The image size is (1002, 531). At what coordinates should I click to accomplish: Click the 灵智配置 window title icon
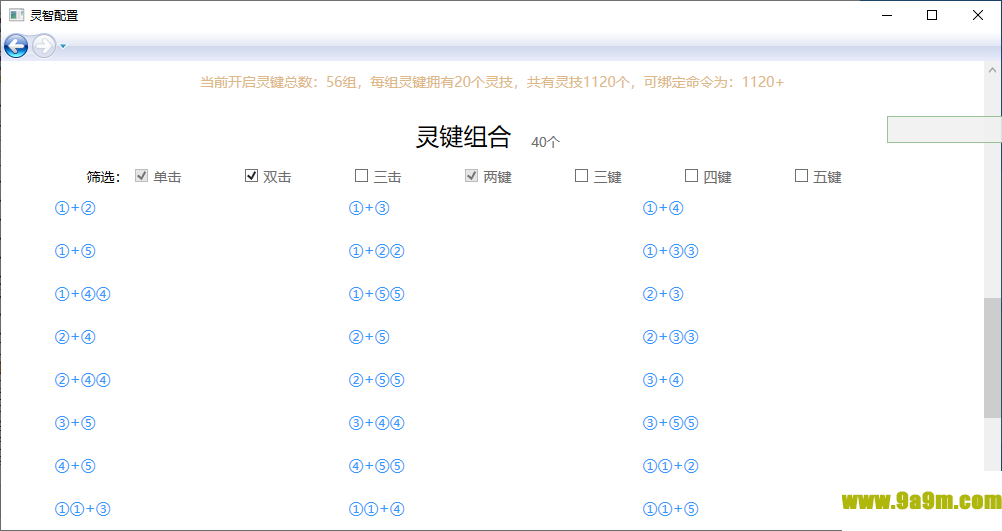coord(17,15)
